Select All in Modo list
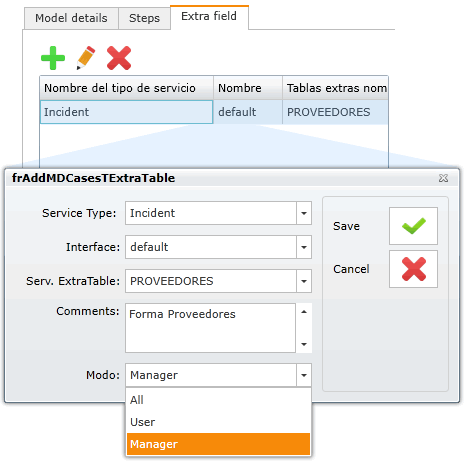This screenshot has height=461, width=464. coord(218,400)
